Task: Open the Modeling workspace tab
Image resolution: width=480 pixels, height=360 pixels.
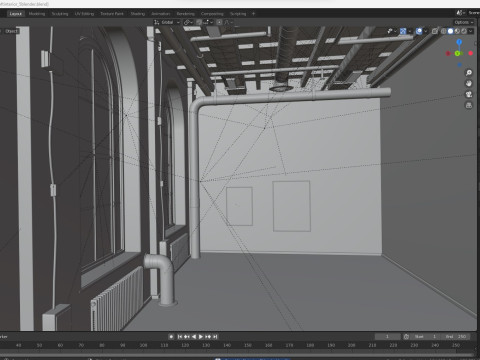Action: (37, 14)
